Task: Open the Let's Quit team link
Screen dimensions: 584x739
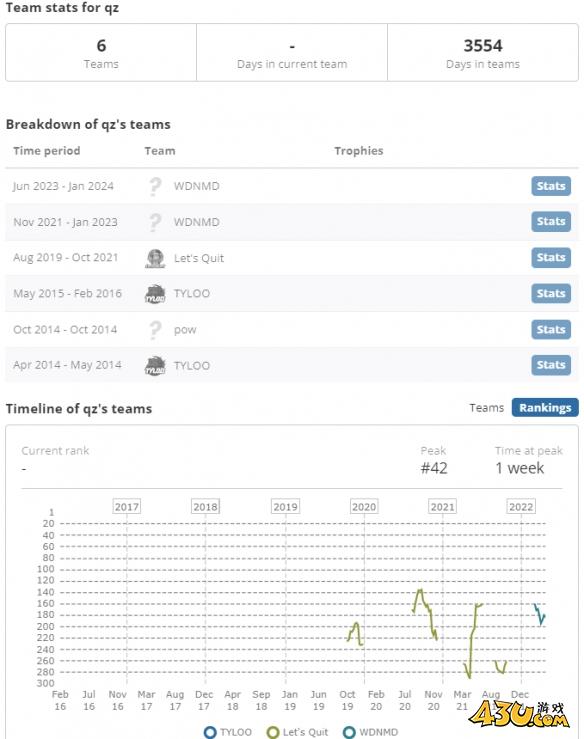Action: click(x=199, y=258)
